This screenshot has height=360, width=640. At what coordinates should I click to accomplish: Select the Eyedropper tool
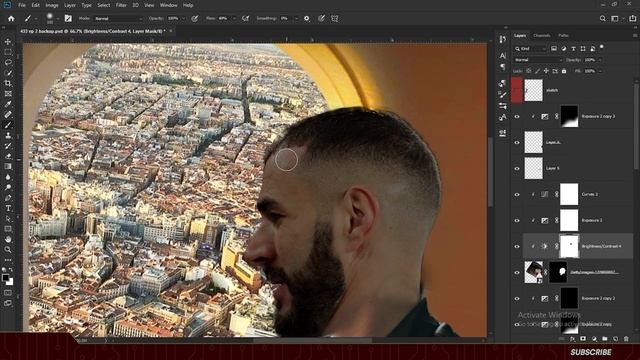[x=8, y=104]
